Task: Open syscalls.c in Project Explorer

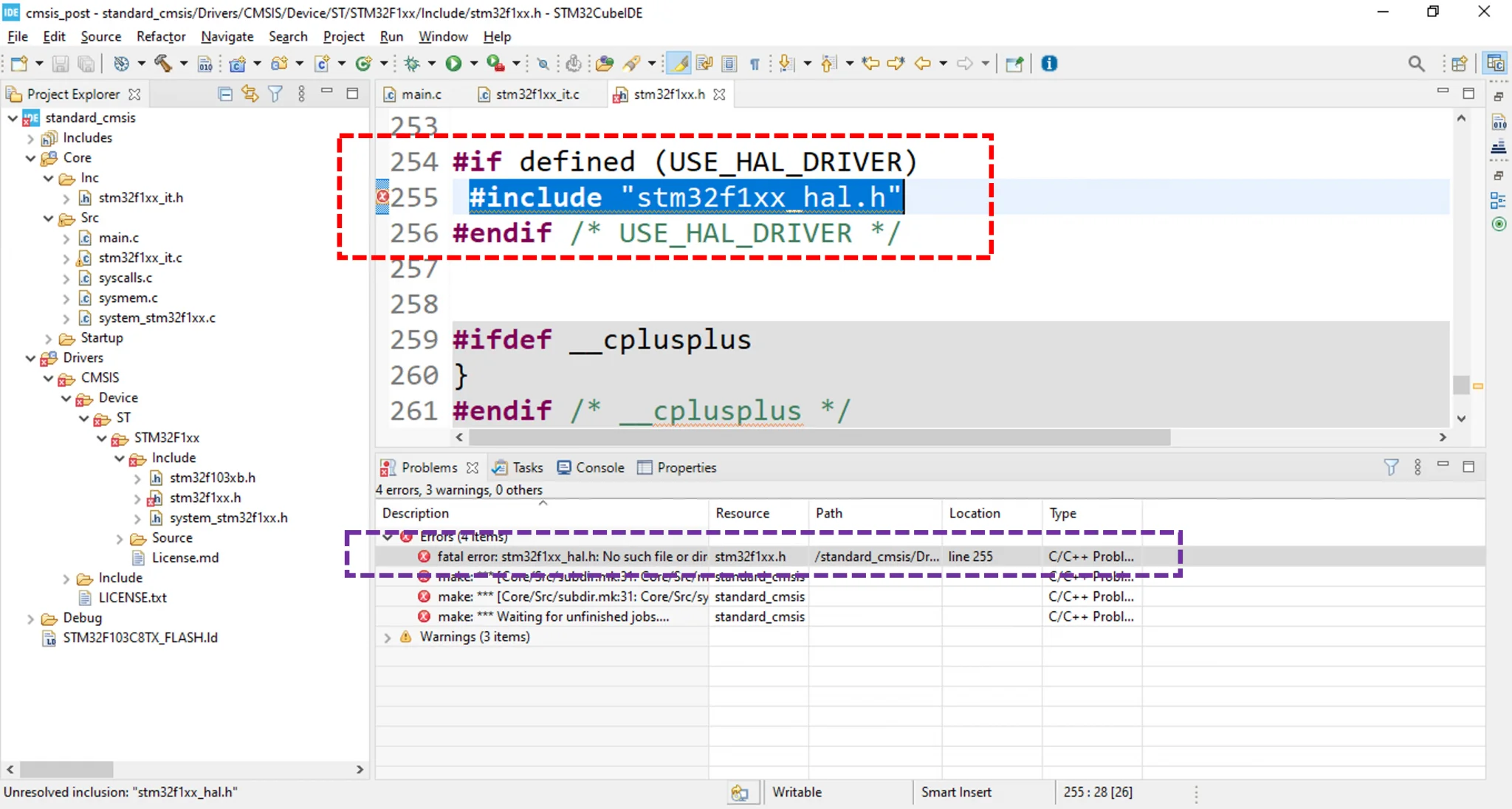Action: [x=126, y=278]
